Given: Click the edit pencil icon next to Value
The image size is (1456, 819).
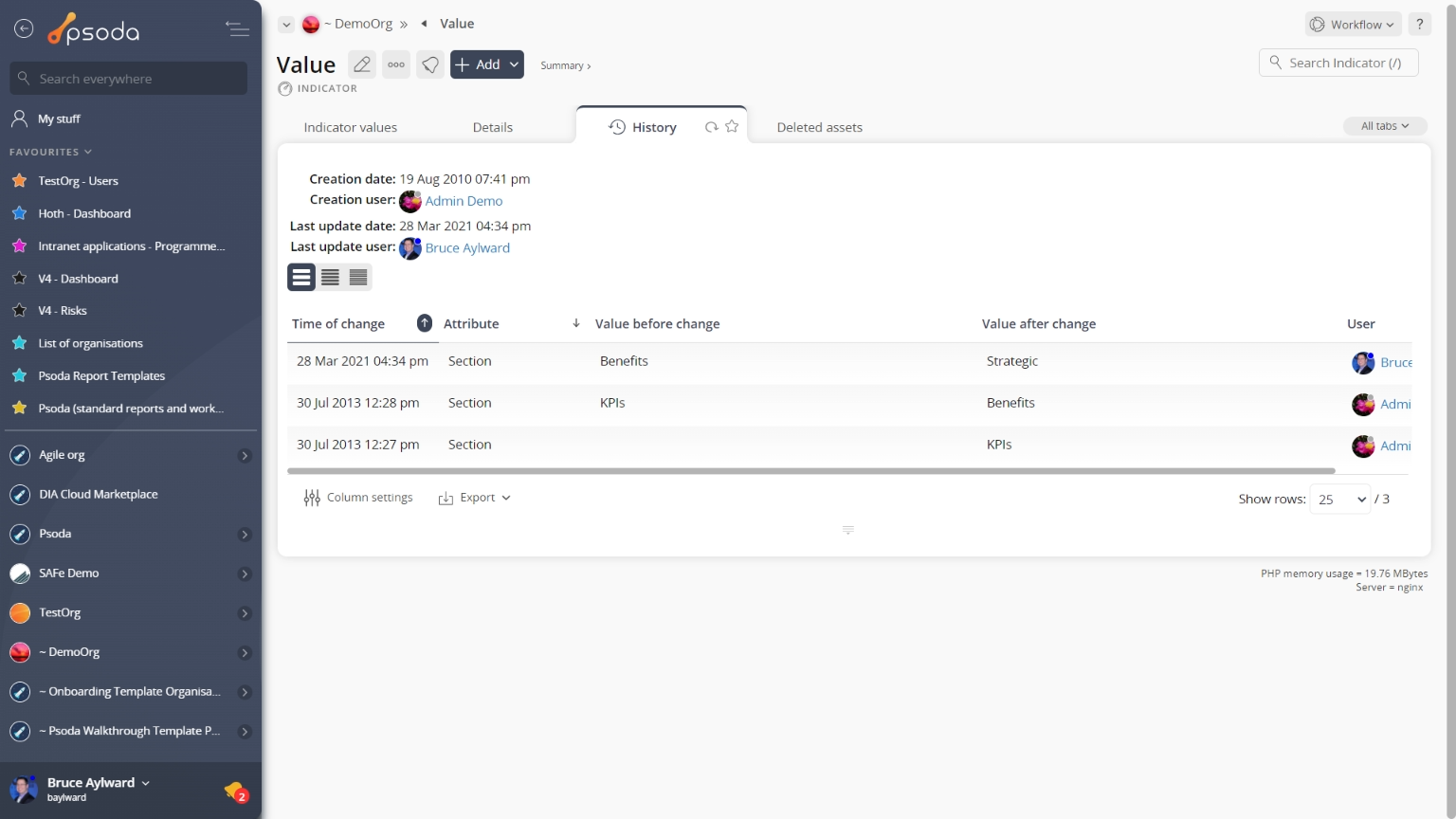Looking at the screenshot, I should pos(362,64).
